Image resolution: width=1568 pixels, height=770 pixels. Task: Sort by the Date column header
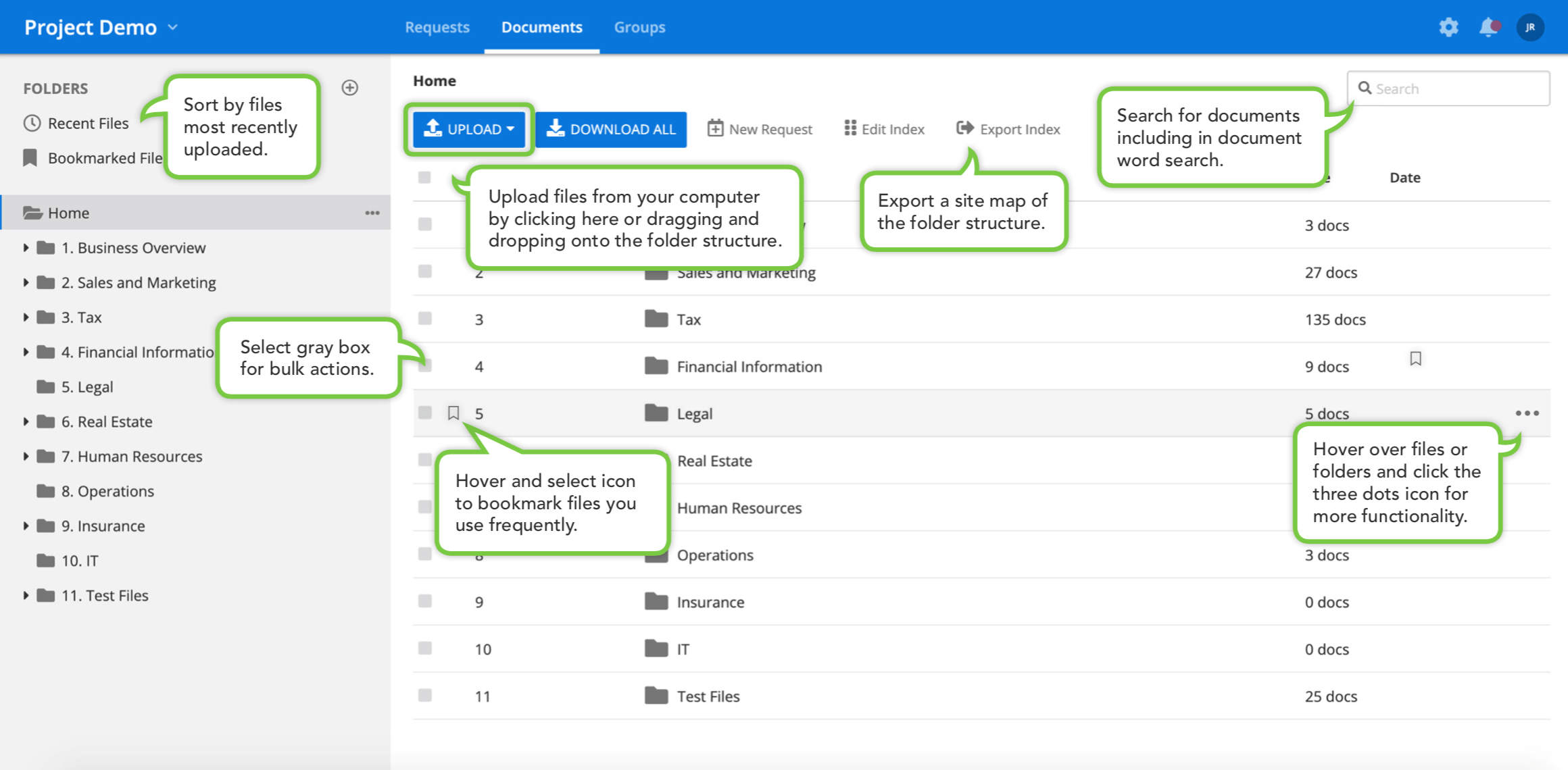1405,178
